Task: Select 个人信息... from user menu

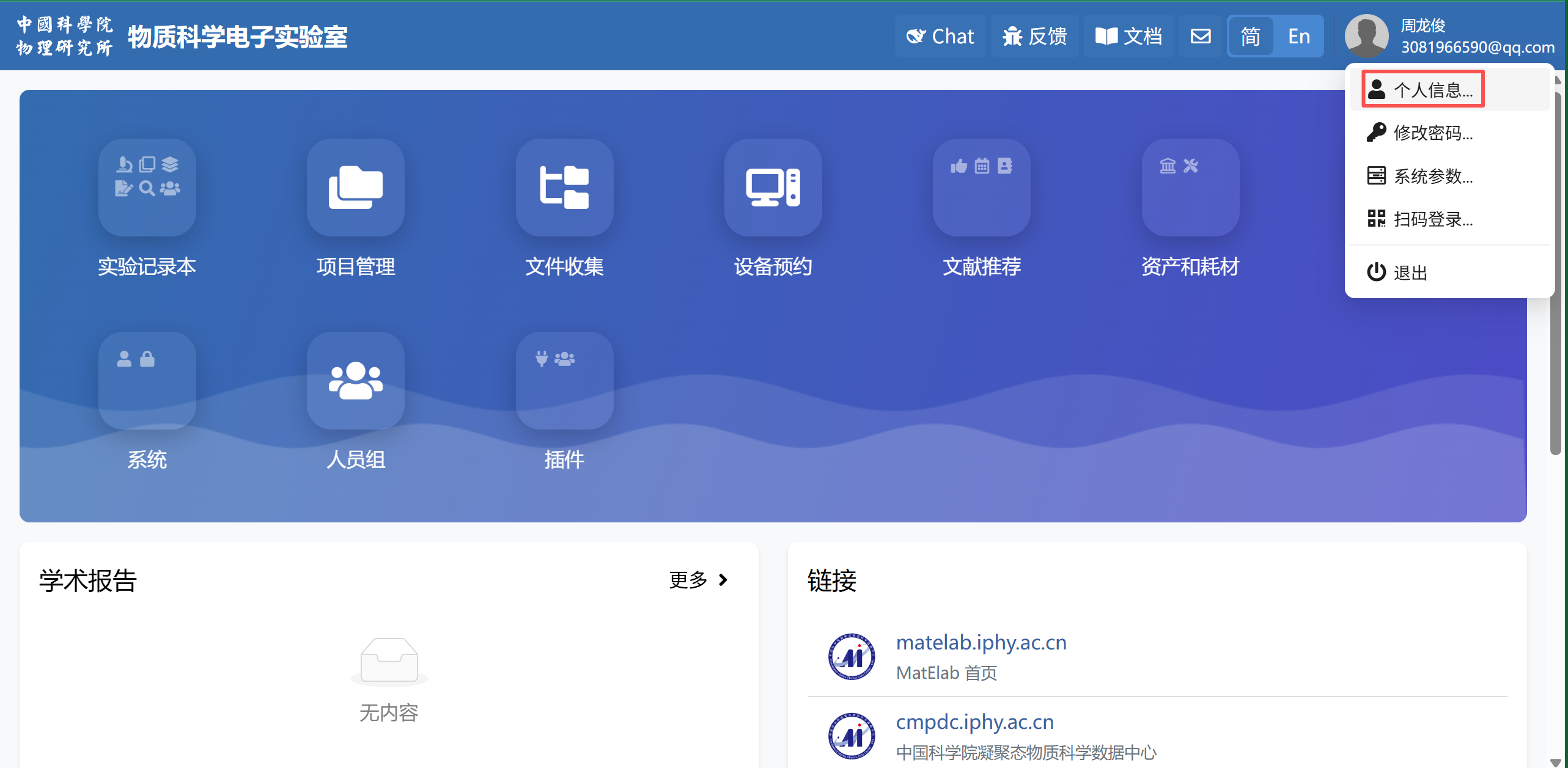Action: (1422, 90)
